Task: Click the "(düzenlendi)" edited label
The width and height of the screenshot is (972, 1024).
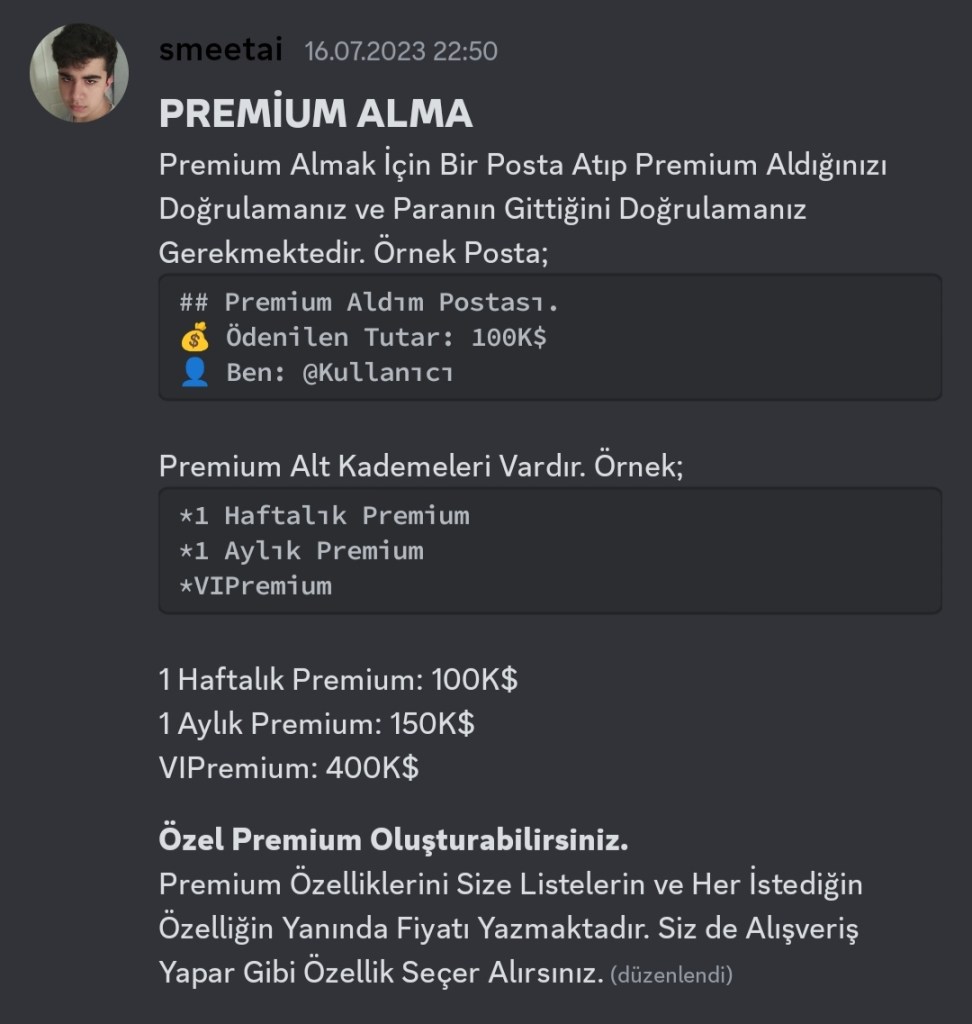Action: 671,974
